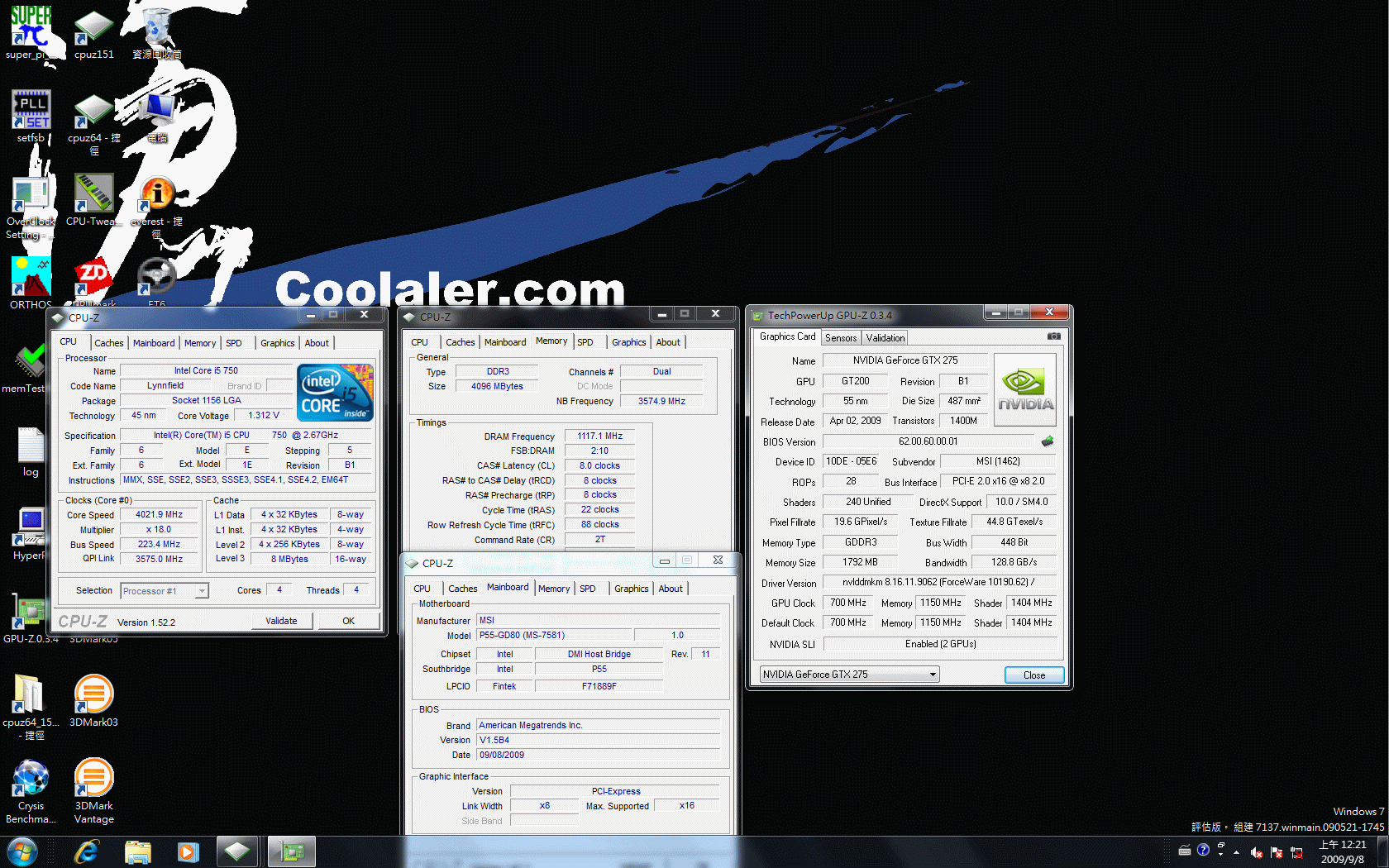Screen dimensions: 1389x868
Task: Click the DRAM Frequency 1117.1 MHz value
Action: 600,436
